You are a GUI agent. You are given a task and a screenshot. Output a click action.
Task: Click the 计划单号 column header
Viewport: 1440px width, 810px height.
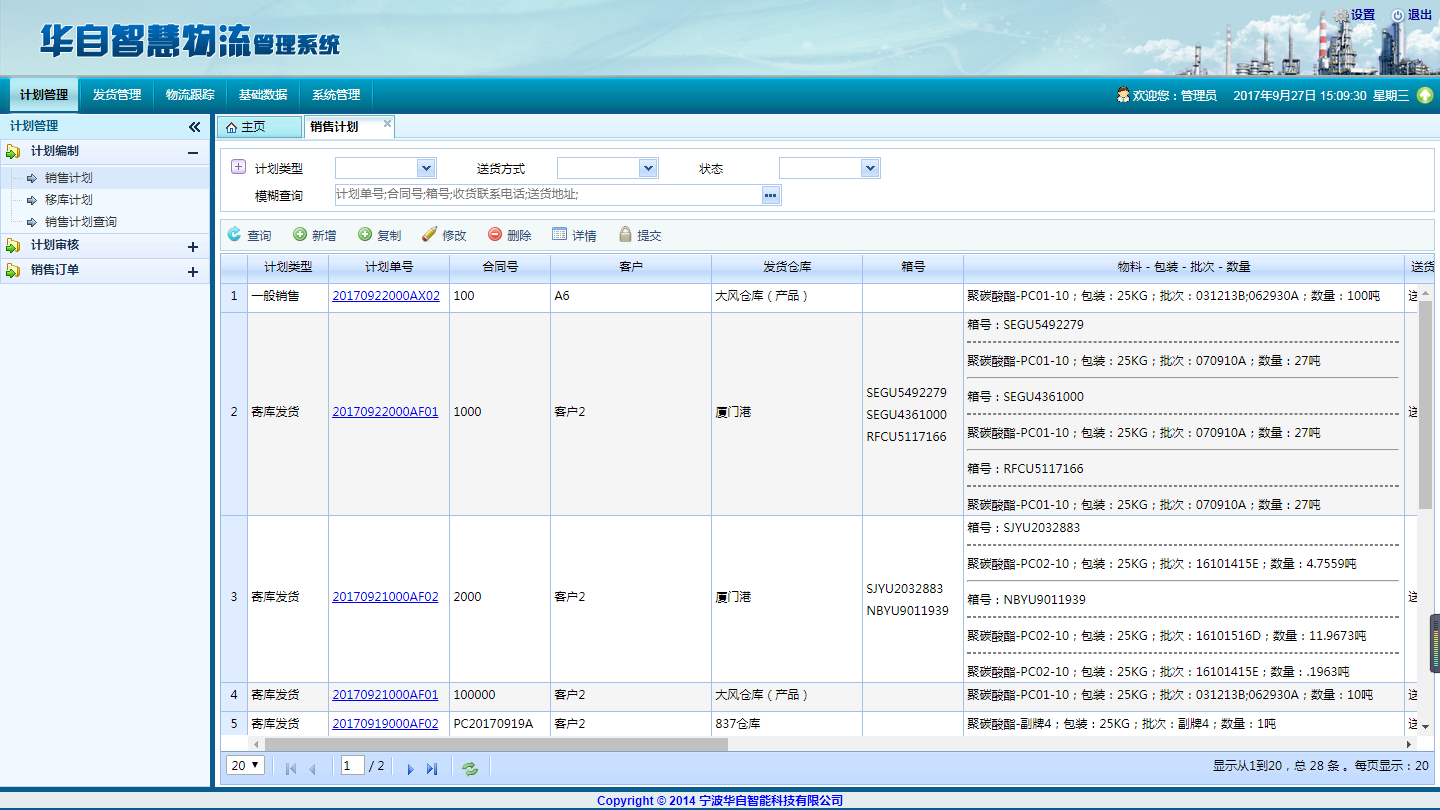click(x=389, y=267)
